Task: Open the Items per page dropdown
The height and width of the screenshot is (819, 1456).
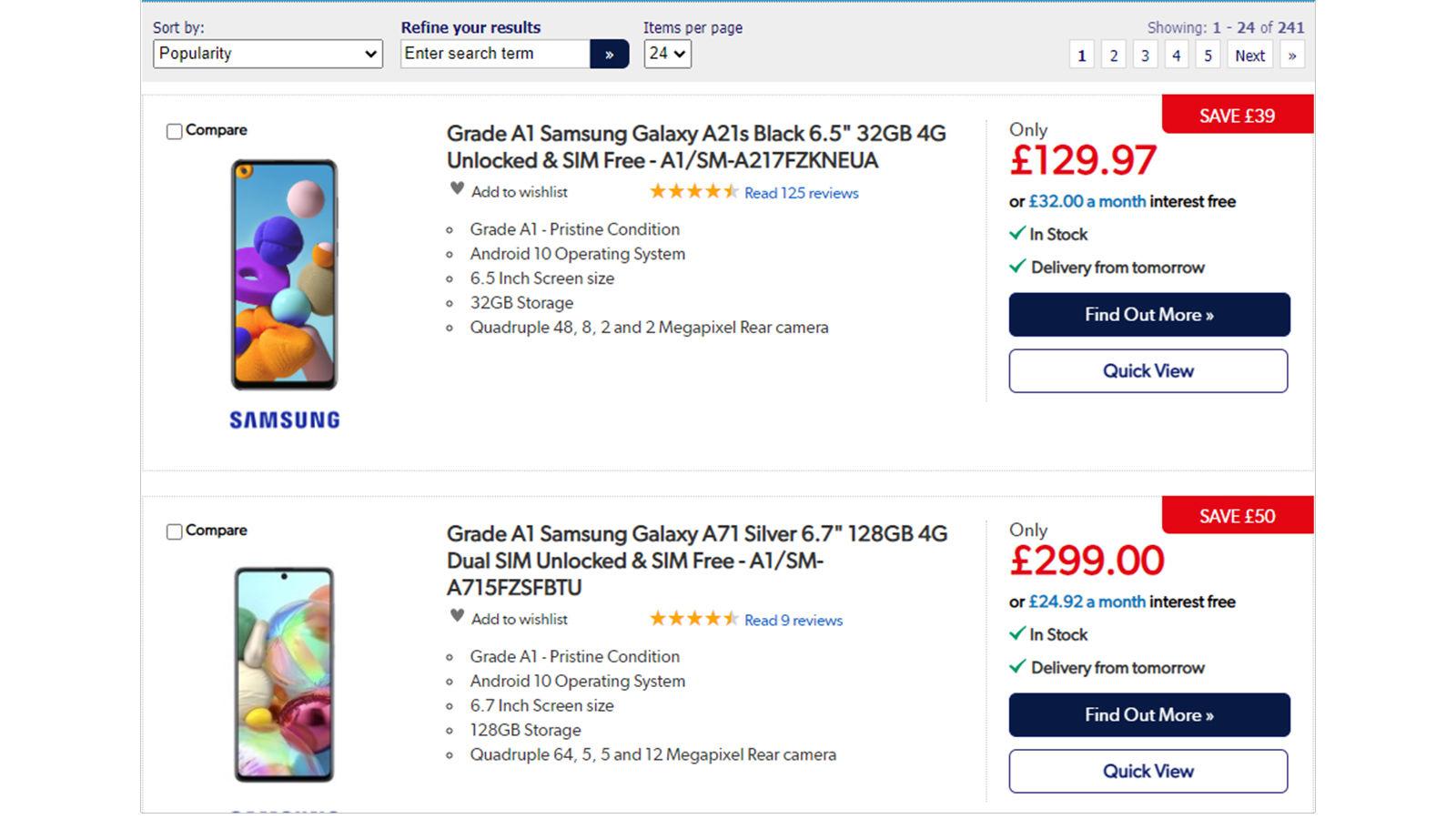Action: tap(667, 54)
